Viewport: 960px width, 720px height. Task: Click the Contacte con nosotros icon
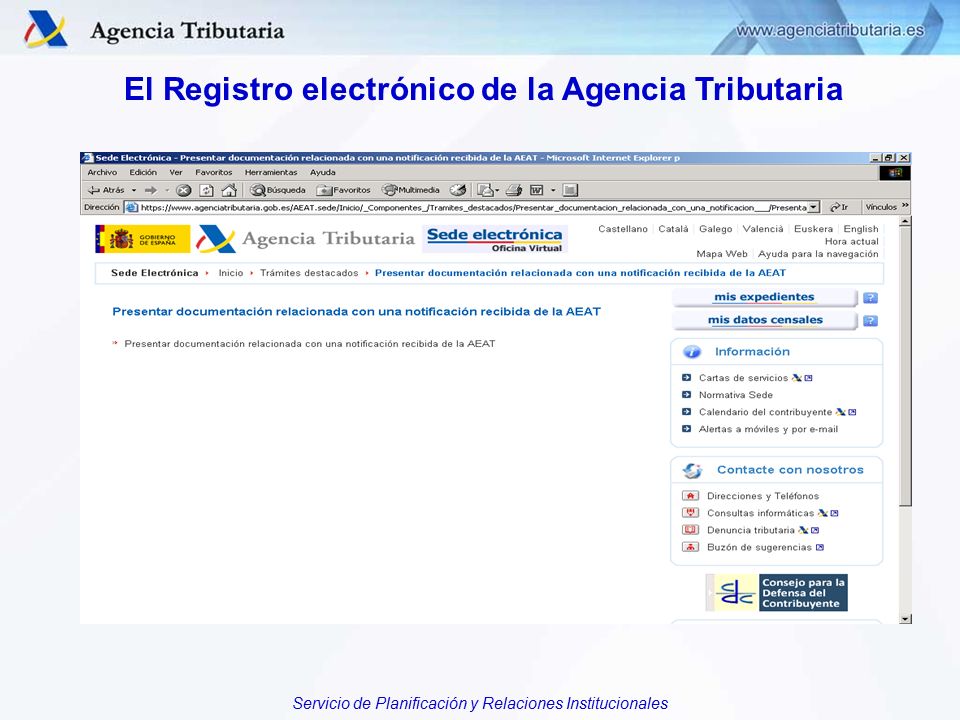point(692,470)
